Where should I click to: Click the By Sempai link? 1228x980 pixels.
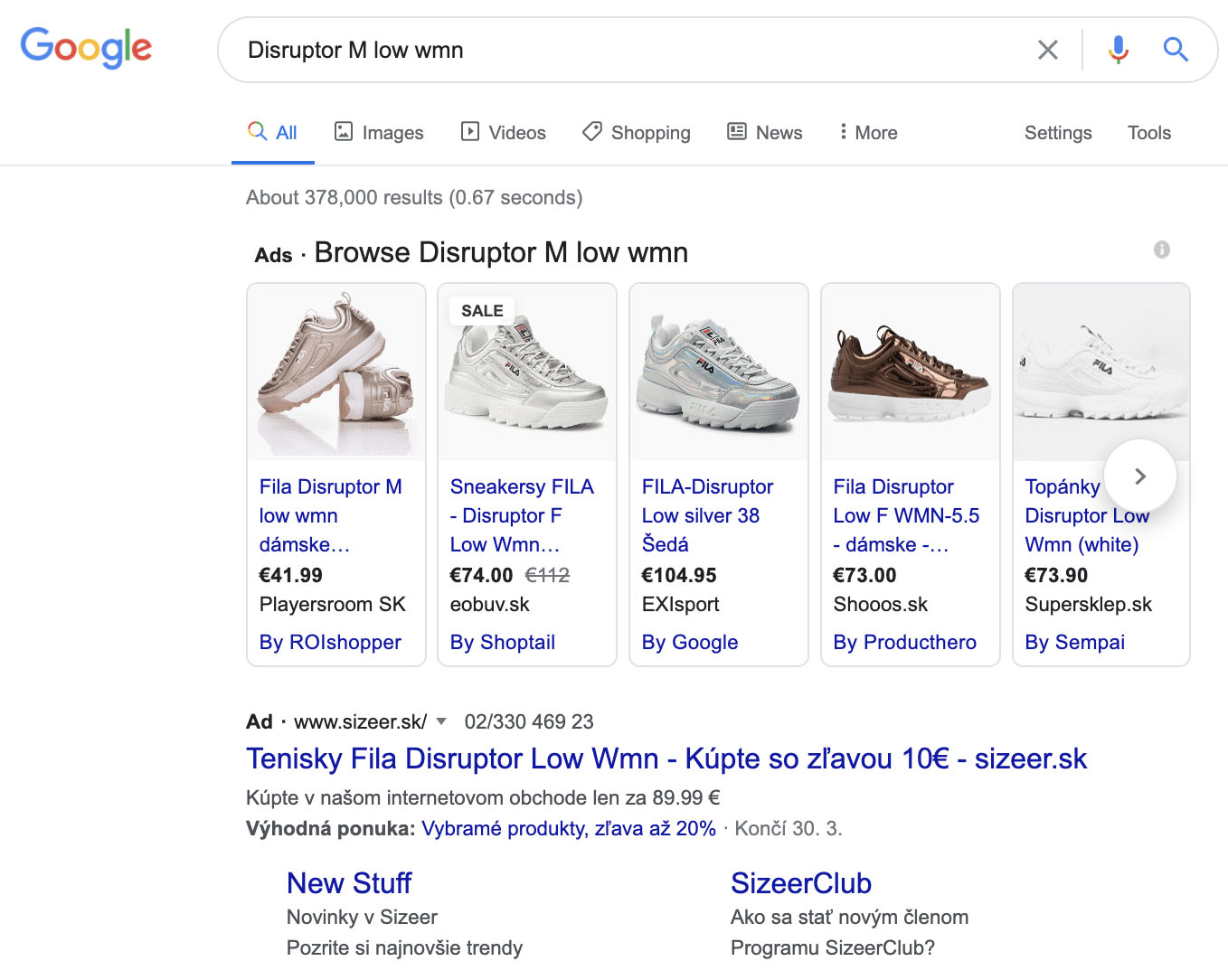[1075, 642]
